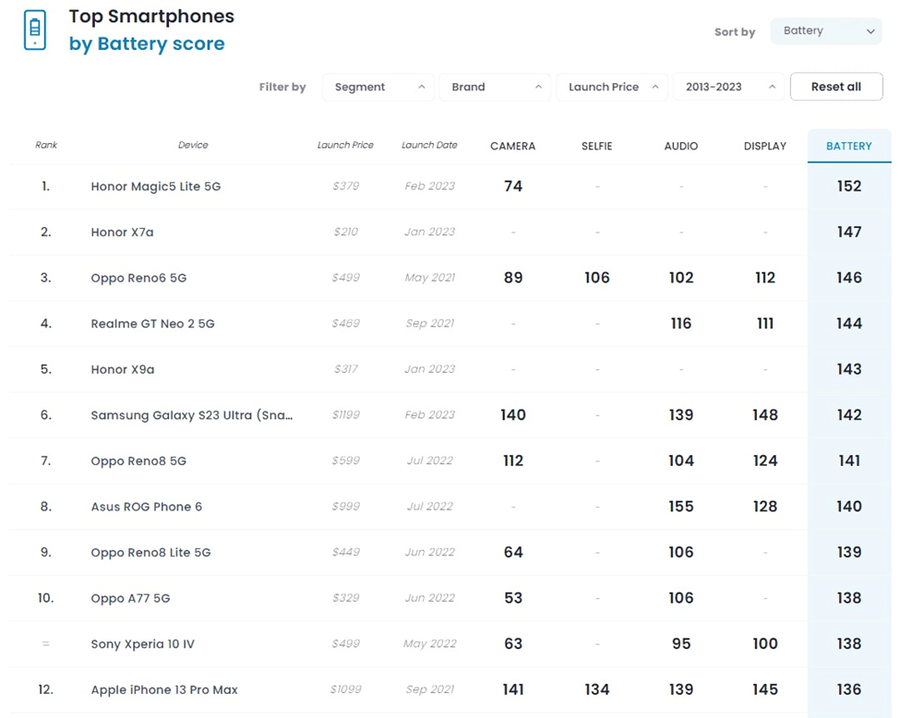
Task: Click Apple iPhone 13 Pro Max
Action: point(164,690)
